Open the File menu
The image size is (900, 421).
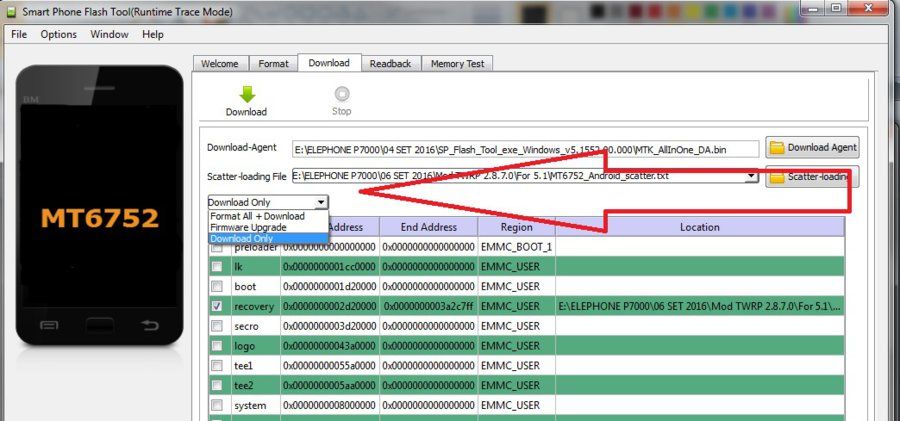coord(19,34)
